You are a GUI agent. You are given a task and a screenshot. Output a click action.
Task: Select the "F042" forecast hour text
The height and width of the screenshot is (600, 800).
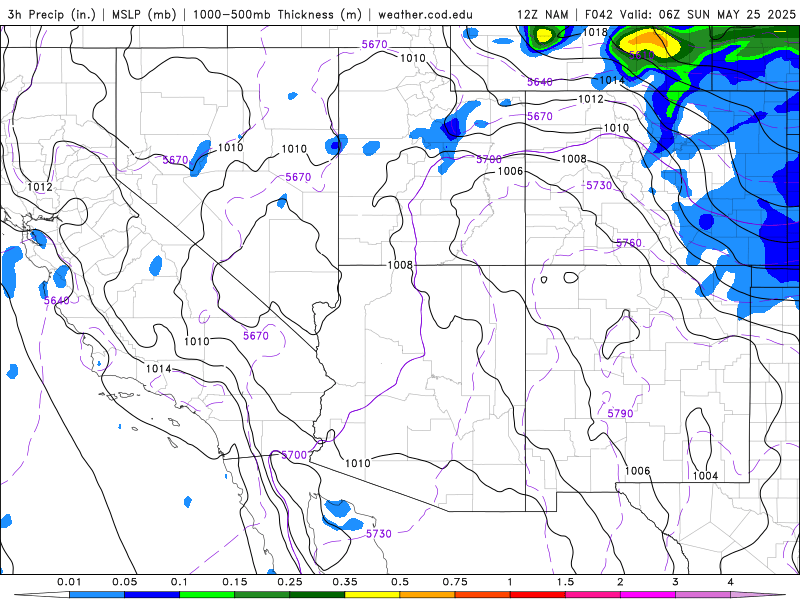(600, 14)
